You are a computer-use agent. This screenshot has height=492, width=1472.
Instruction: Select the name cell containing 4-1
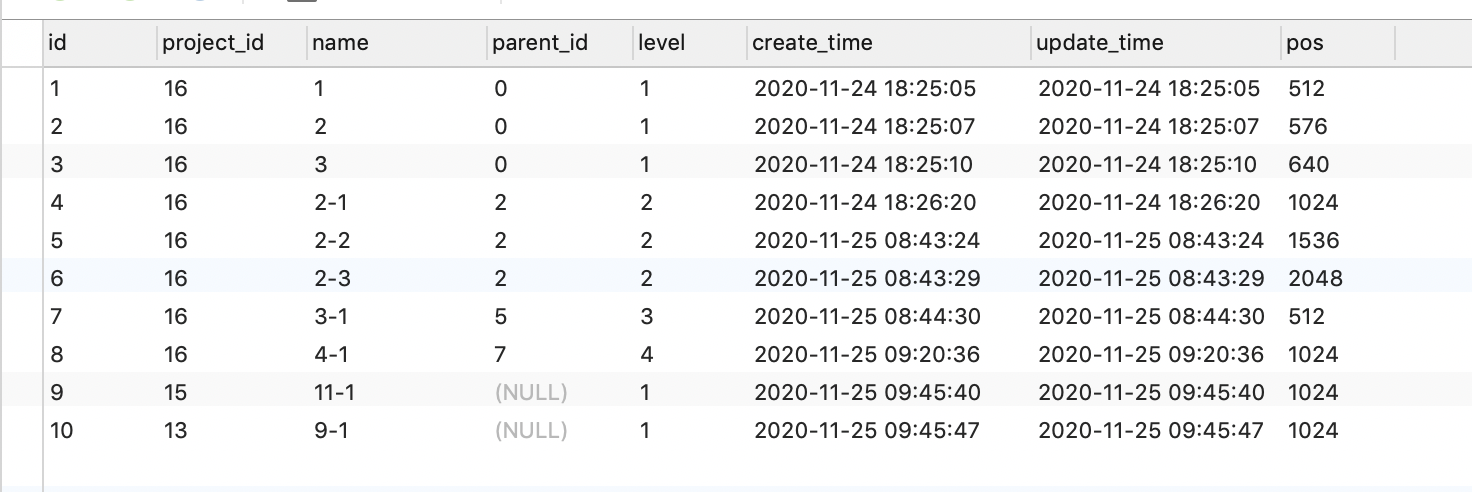point(397,355)
